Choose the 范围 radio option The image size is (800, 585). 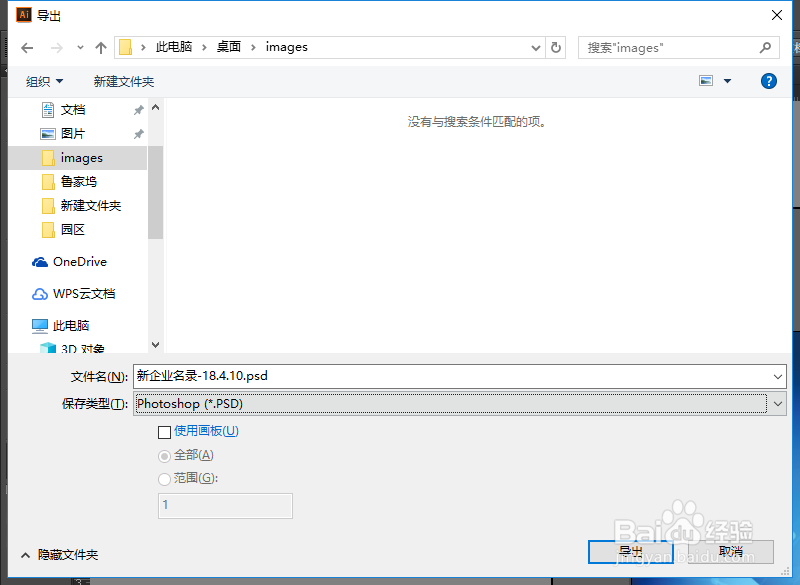[163, 478]
